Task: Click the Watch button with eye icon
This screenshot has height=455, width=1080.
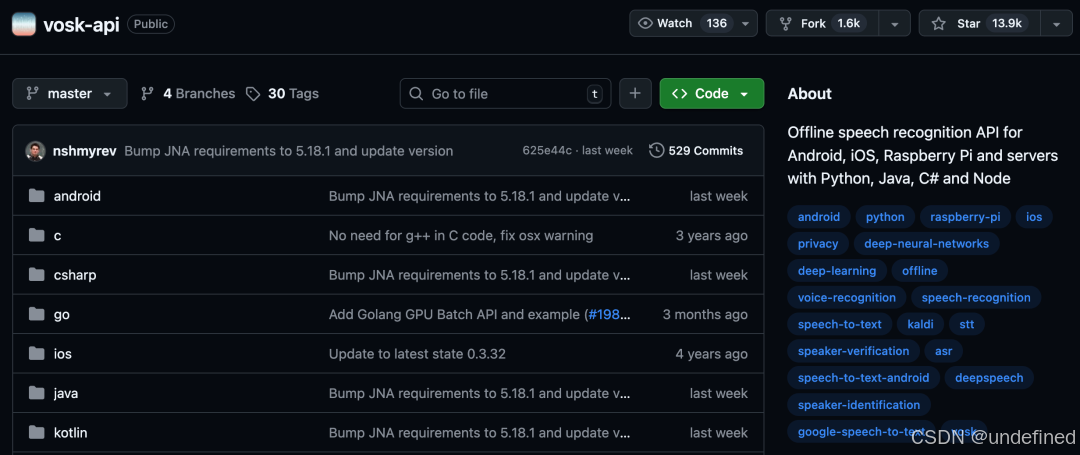Action: 682,23
